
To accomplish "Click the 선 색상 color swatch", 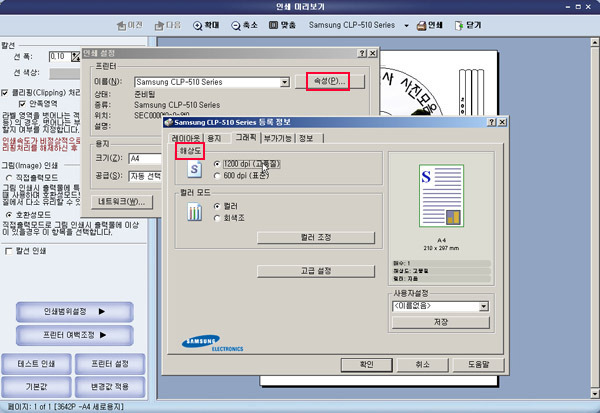I will click(65, 73).
